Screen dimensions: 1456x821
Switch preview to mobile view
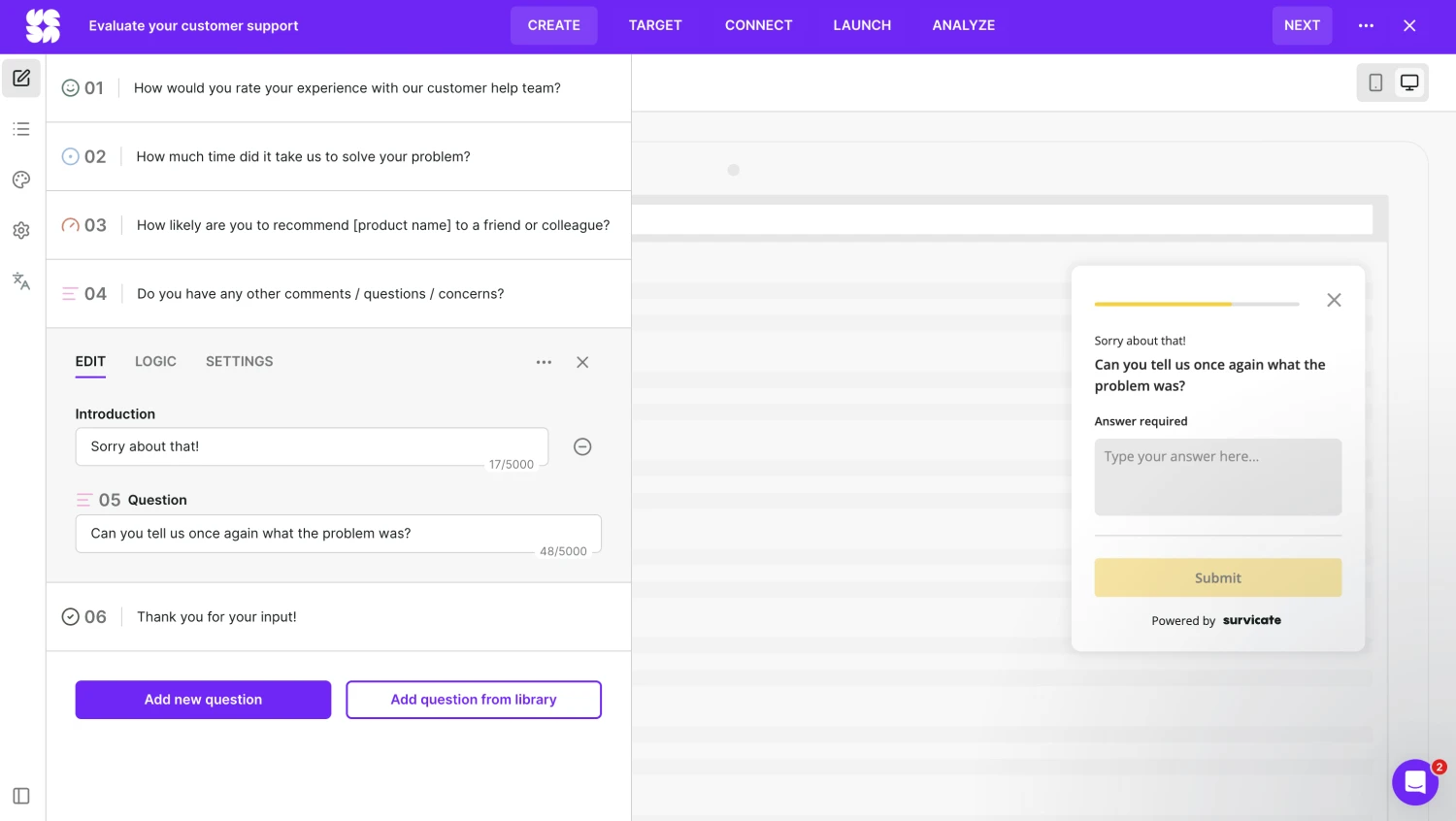(1375, 83)
